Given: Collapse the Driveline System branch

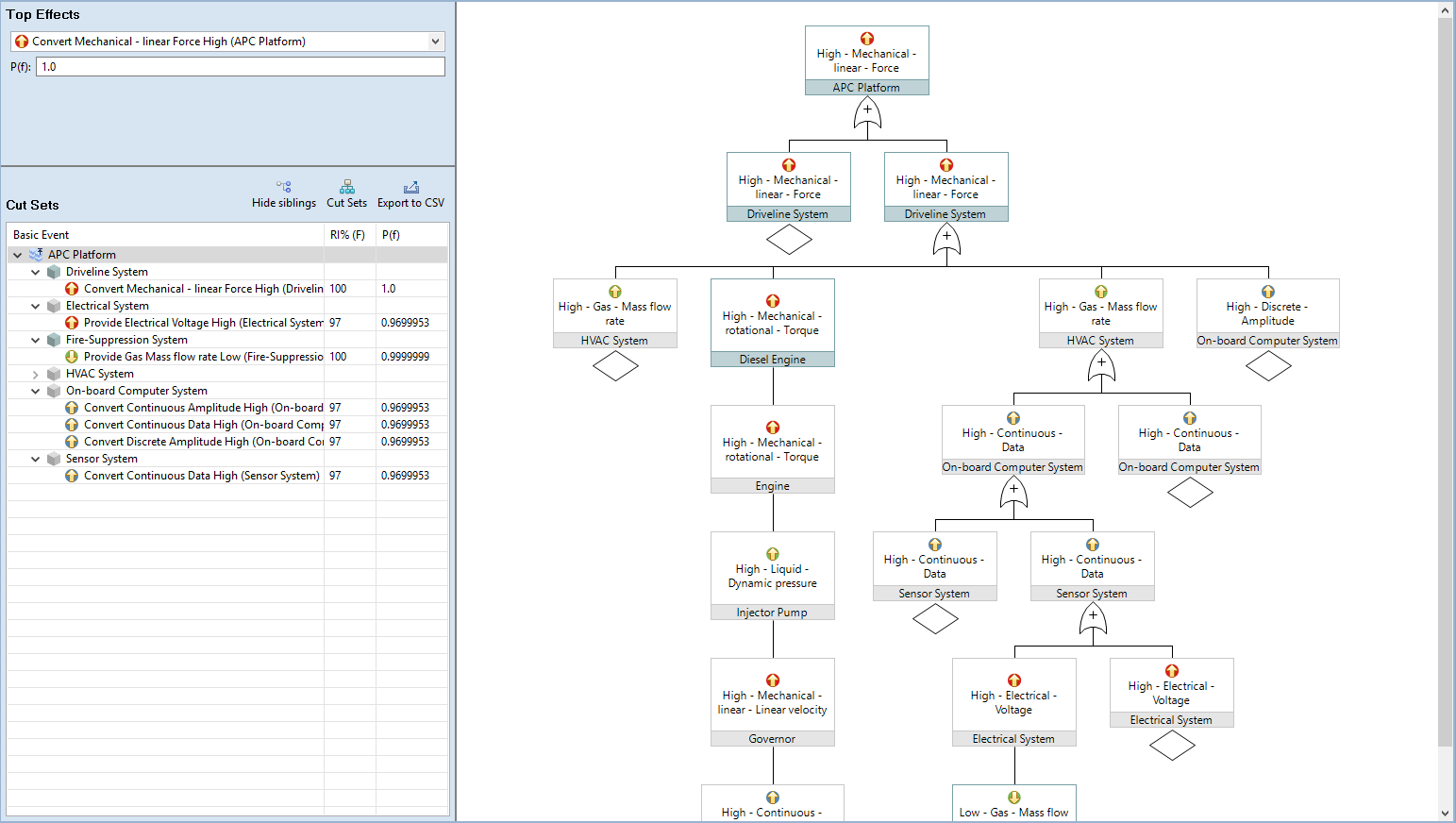Looking at the screenshot, I should click(36, 272).
